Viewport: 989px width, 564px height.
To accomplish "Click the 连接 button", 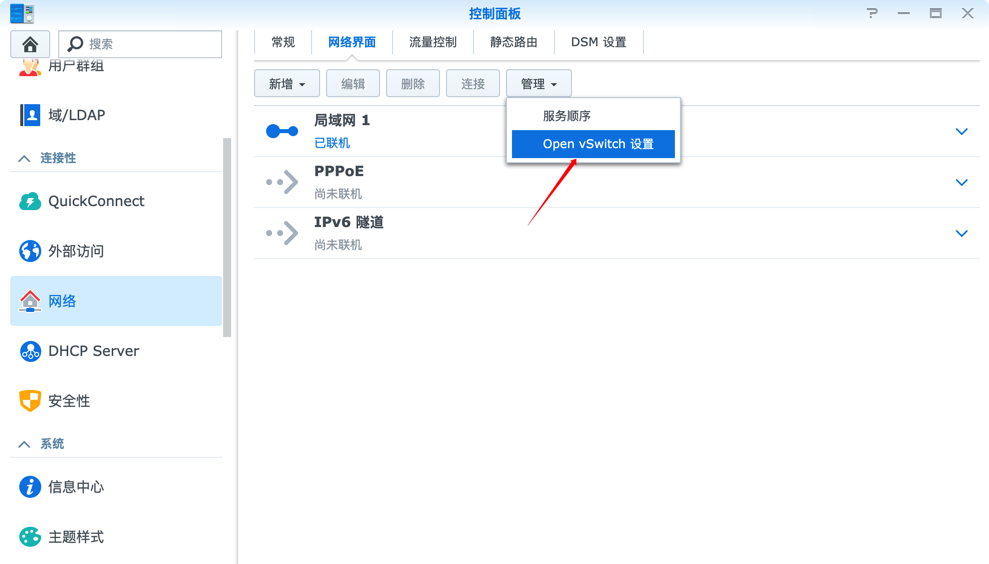I will pyautogui.click(x=473, y=83).
